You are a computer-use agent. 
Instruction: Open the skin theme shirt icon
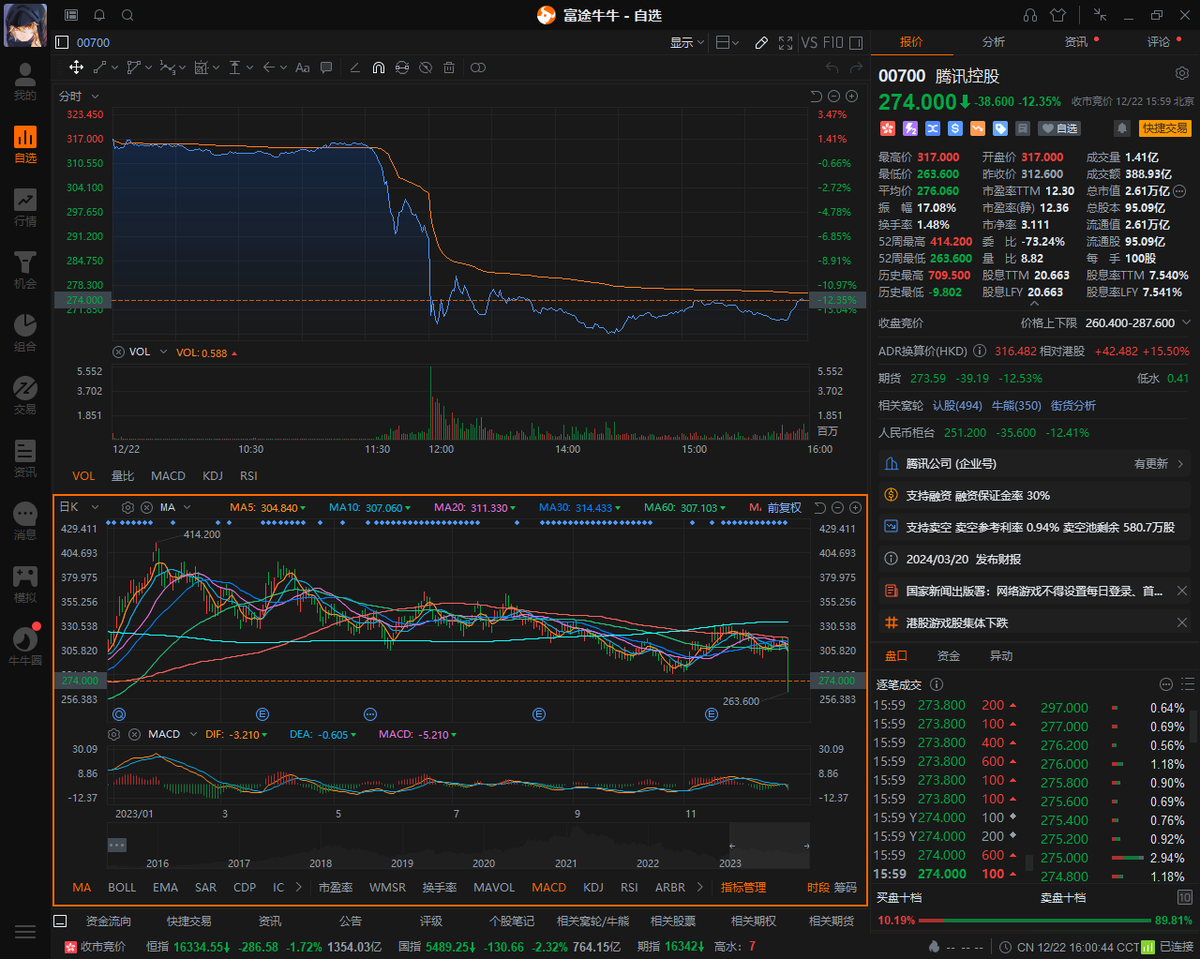1059,15
